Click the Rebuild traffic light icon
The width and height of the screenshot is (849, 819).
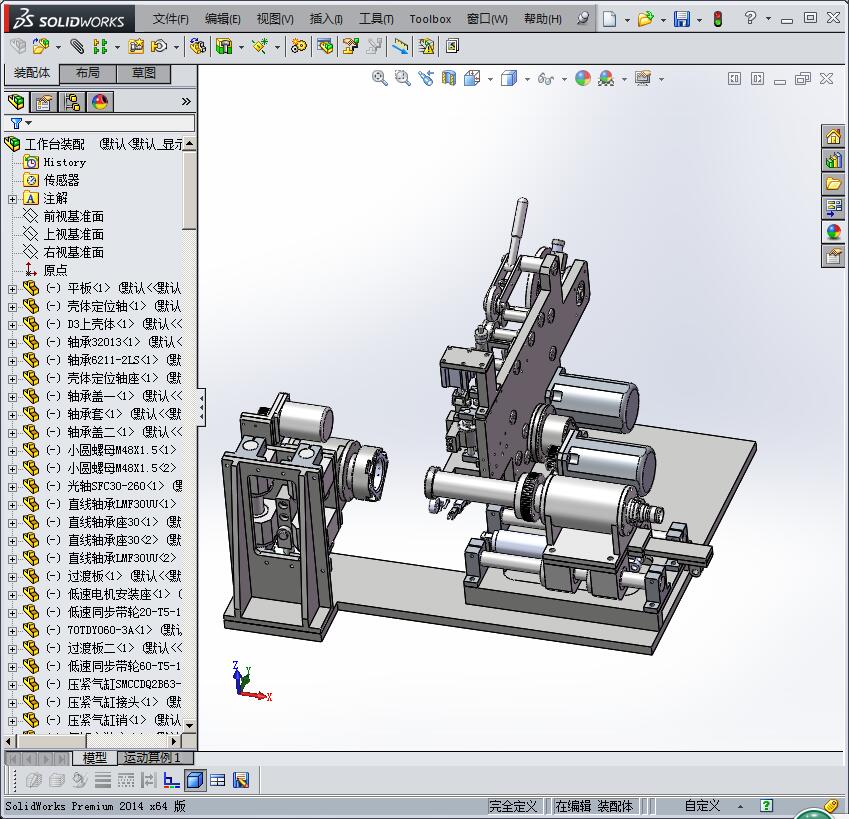click(718, 19)
